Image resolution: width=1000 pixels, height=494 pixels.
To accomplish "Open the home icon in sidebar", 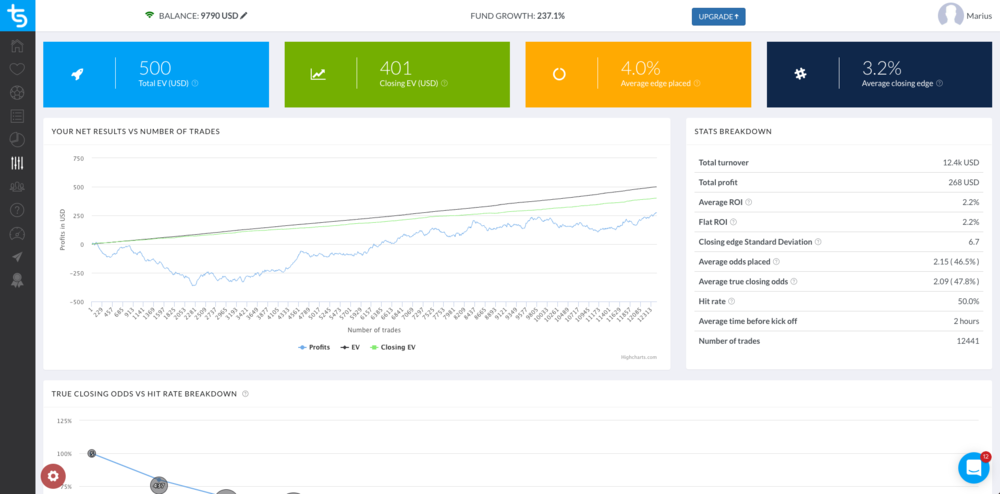I will [x=17, y=46].
